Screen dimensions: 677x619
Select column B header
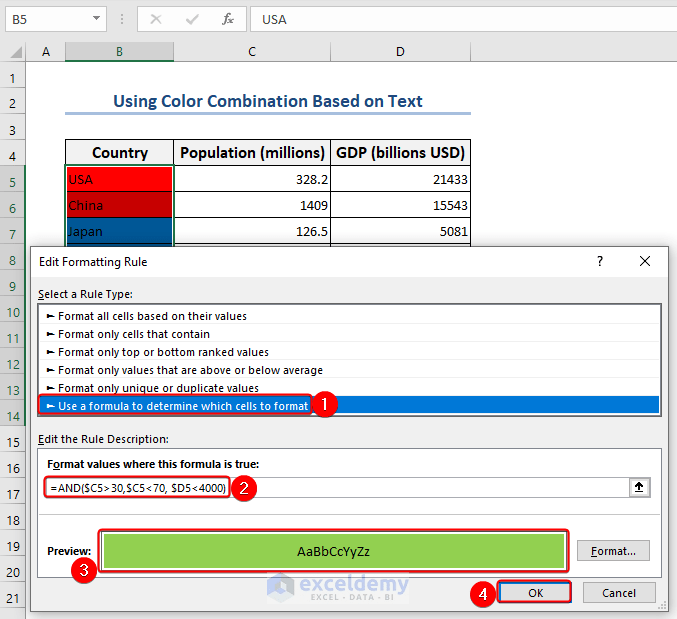120,52
